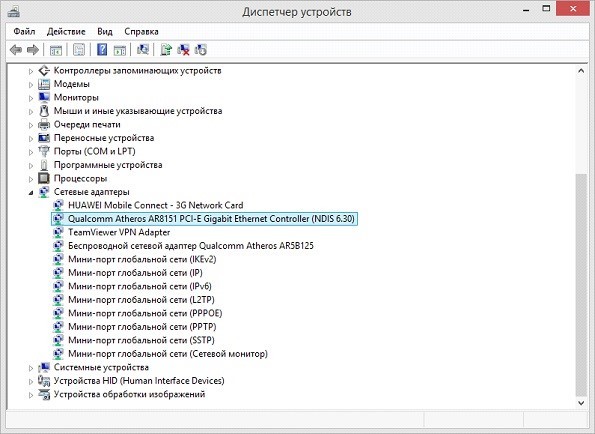Click the scrollbar up arrow
Viewport: 595px width, 434px height.
coord(581,71)
